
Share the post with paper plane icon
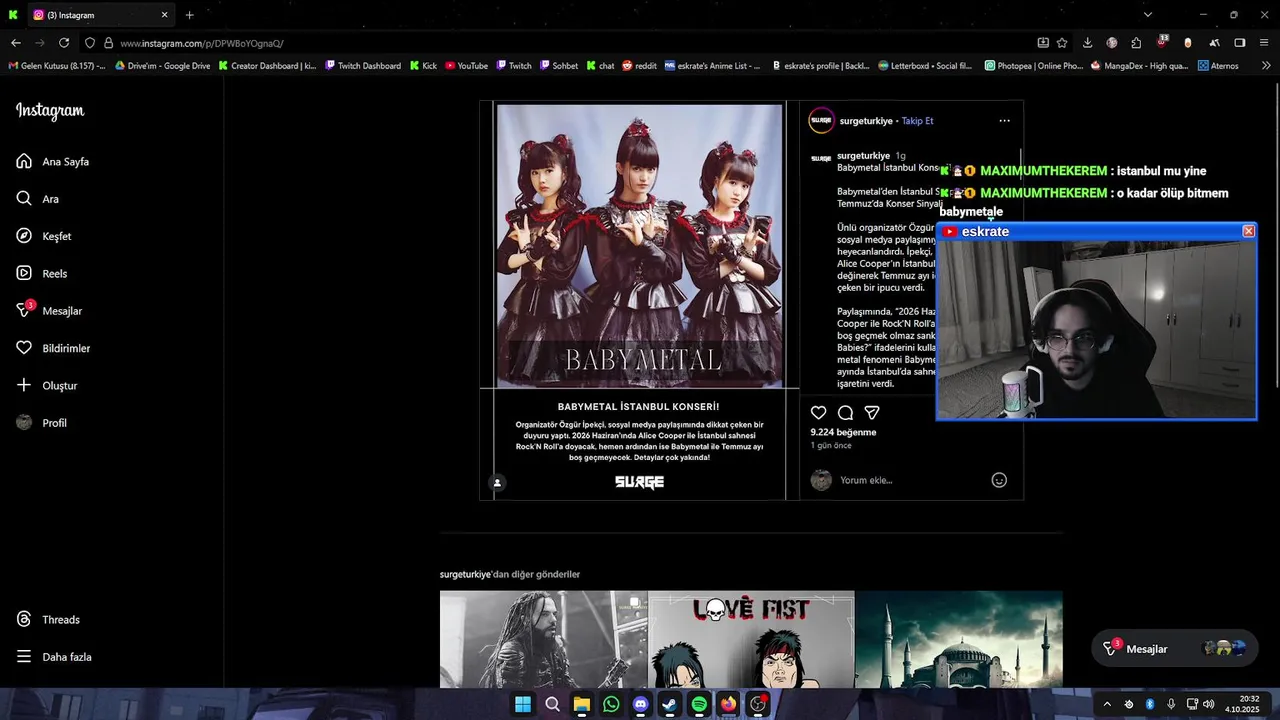tap(872, 412)
